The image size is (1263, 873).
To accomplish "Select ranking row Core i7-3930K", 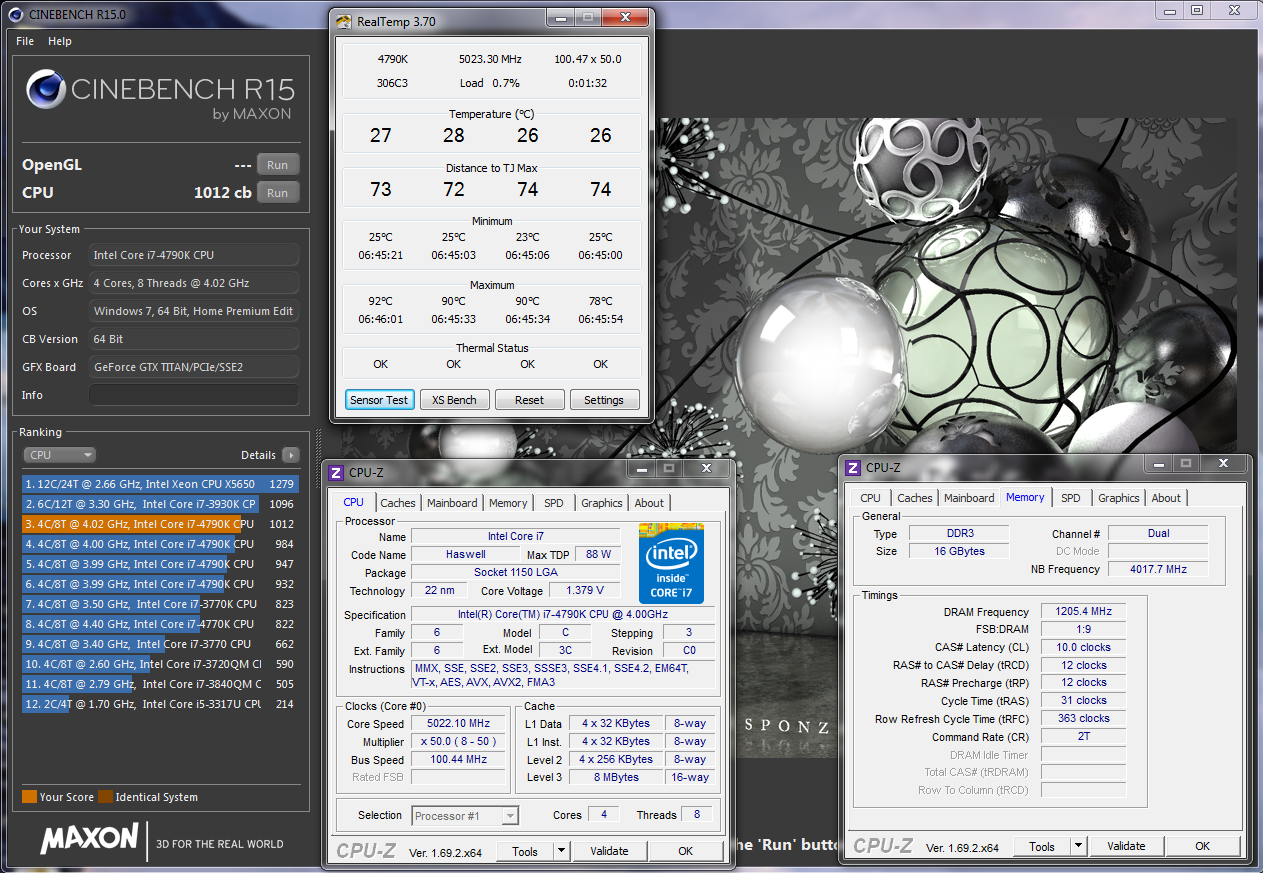I will coord(160,504).
